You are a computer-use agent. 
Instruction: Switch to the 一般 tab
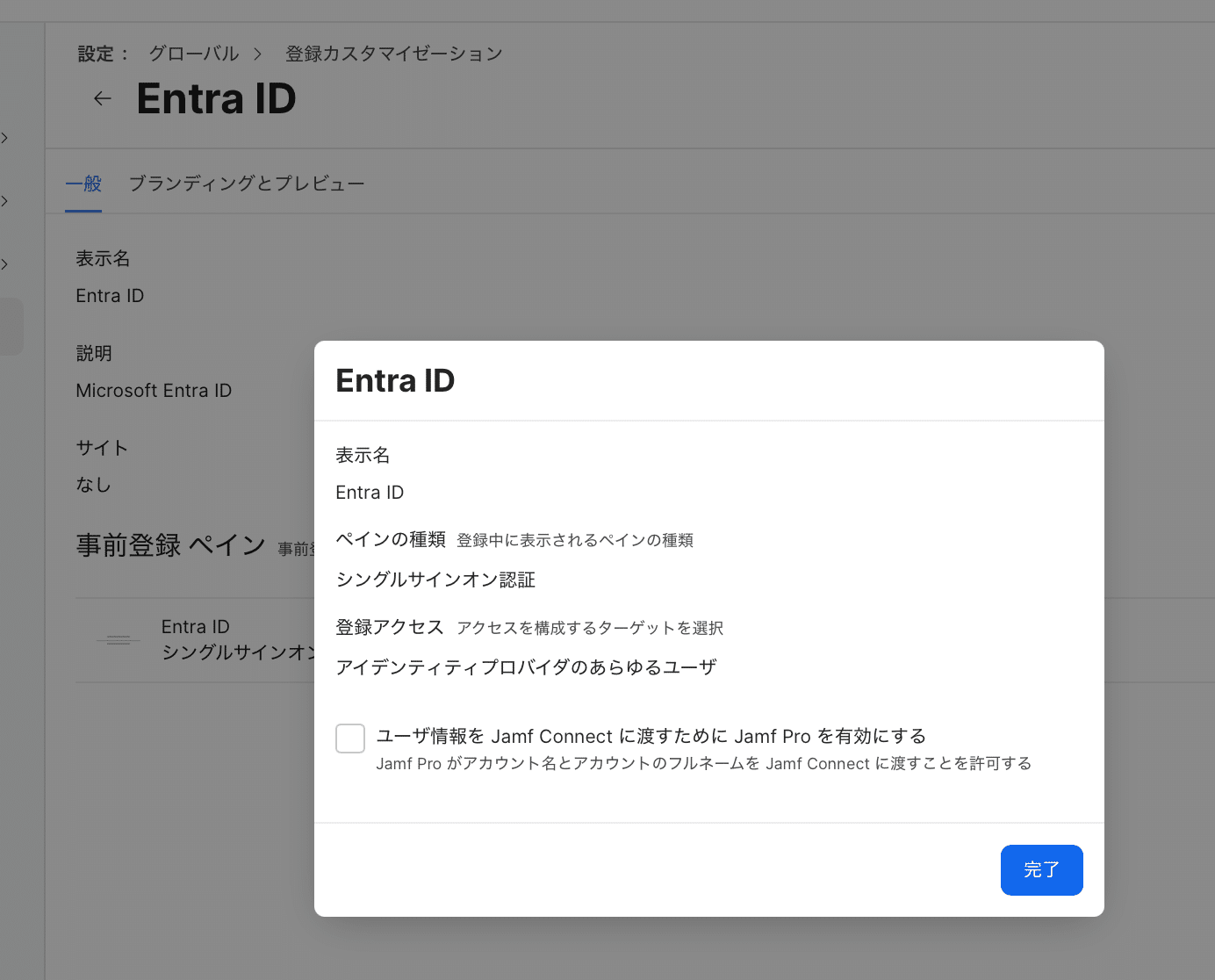(x=83, y=184)
